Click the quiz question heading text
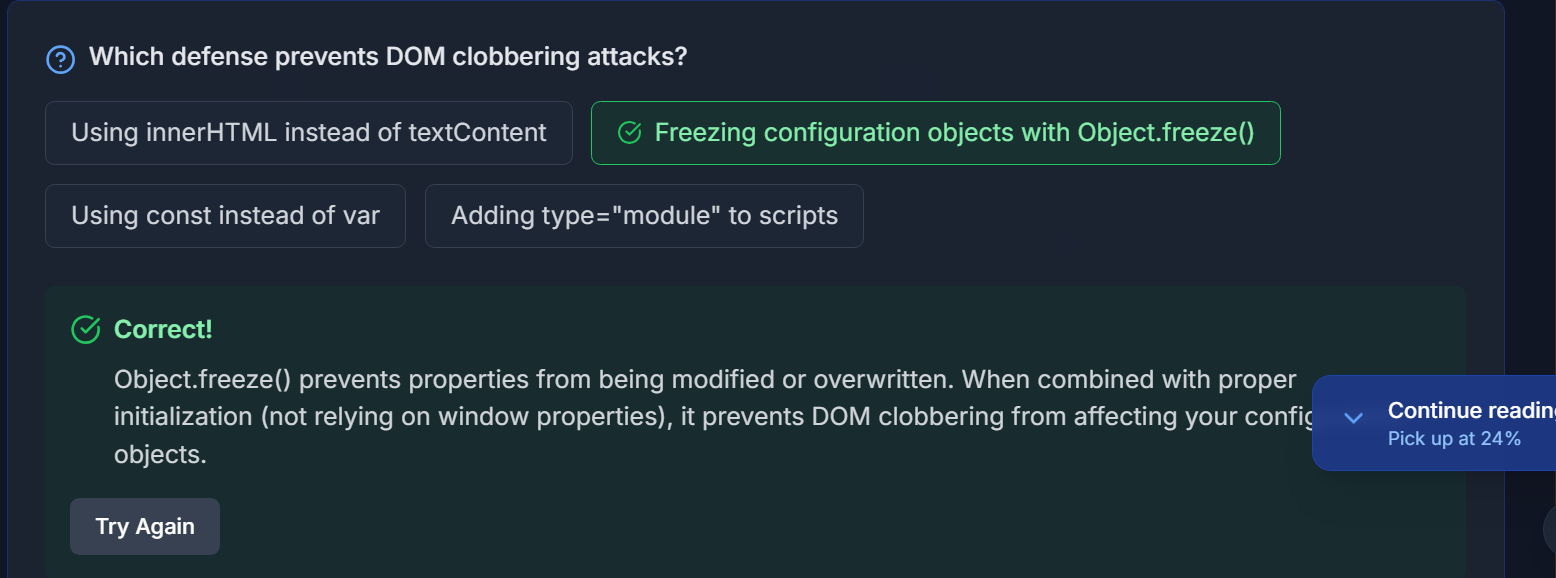Image resolution: width=1556 pixels, height=578 pixels. 388,56
